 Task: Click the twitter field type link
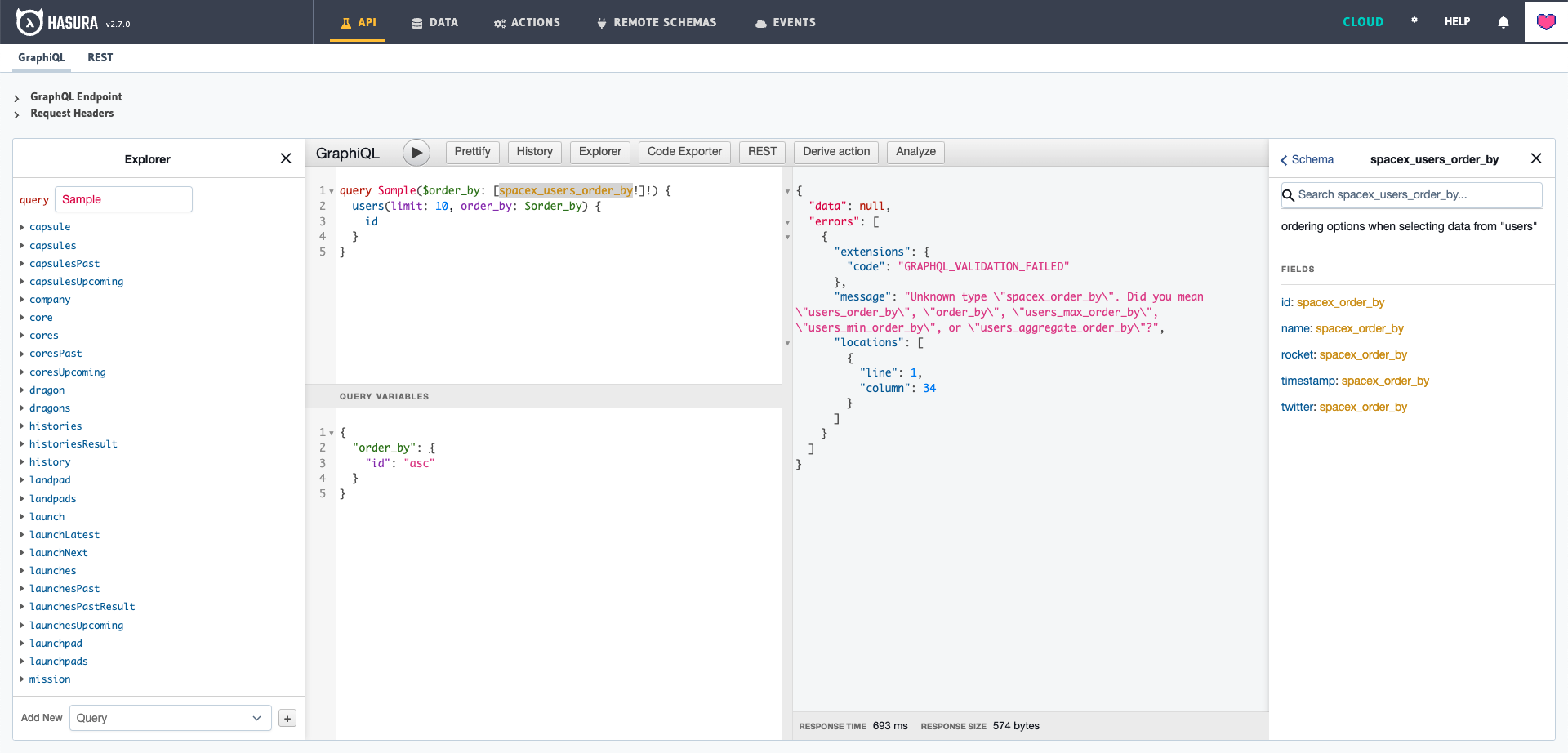pos(1363,407)
